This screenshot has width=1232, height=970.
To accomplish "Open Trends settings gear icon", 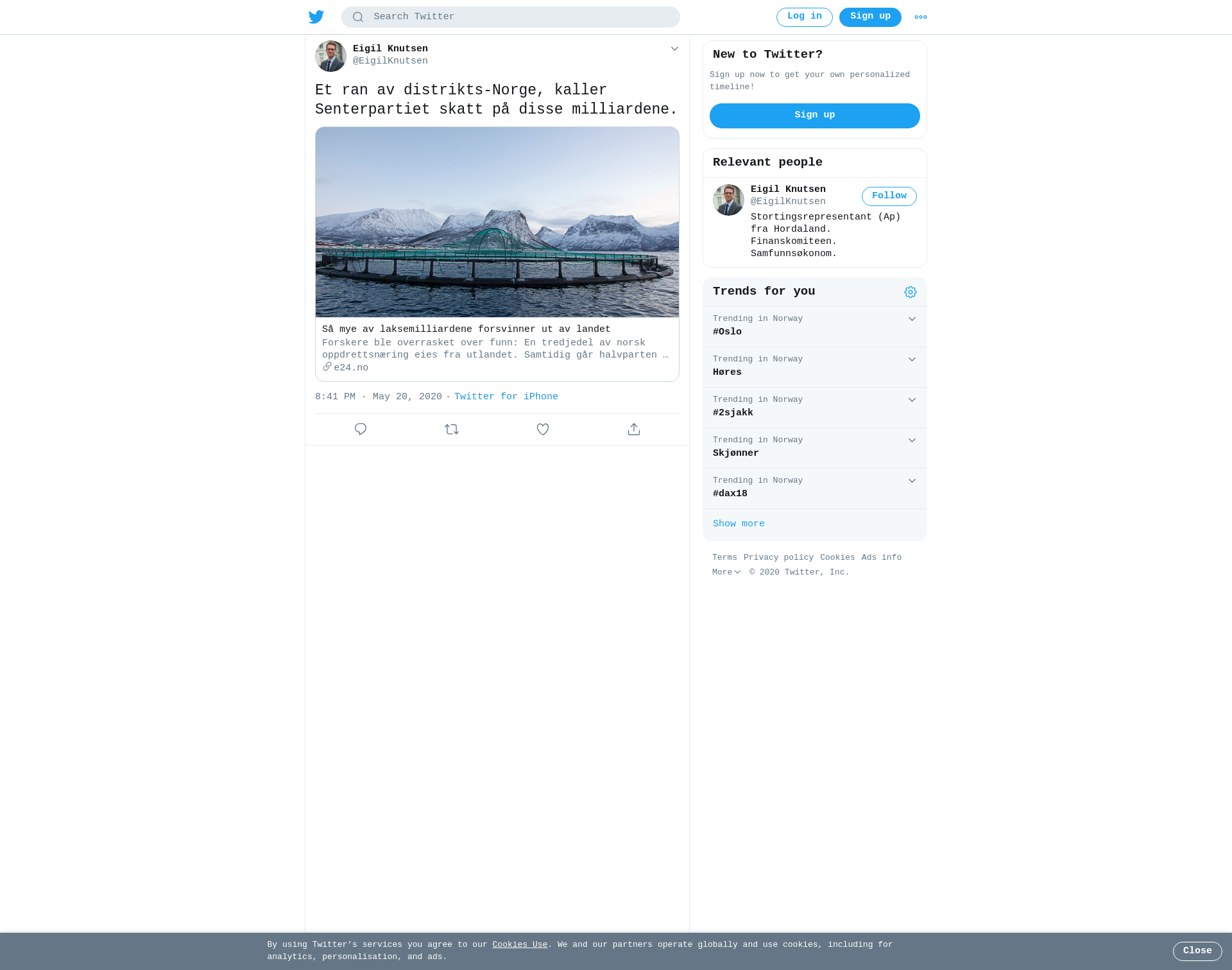I will [x=911, y=292].
